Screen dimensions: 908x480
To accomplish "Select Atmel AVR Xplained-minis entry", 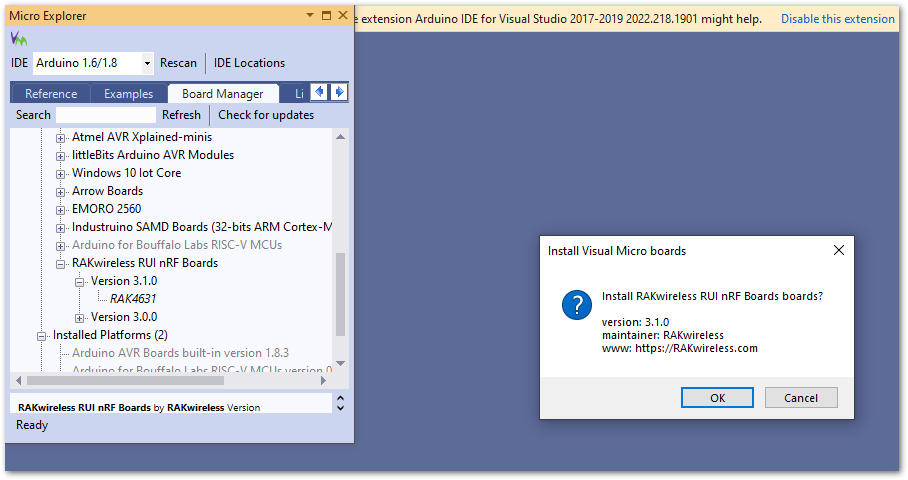I will (x=142, y=137).
